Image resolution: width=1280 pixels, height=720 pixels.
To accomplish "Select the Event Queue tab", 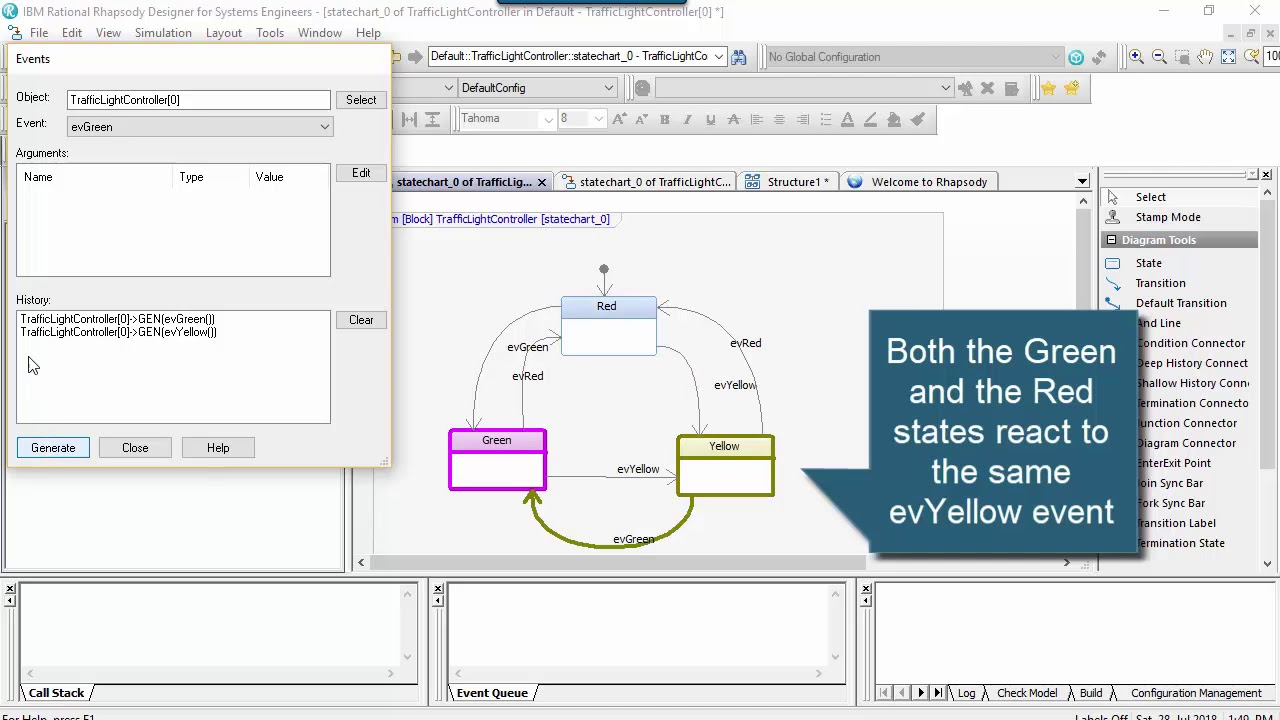I will [x=492, y=693].
